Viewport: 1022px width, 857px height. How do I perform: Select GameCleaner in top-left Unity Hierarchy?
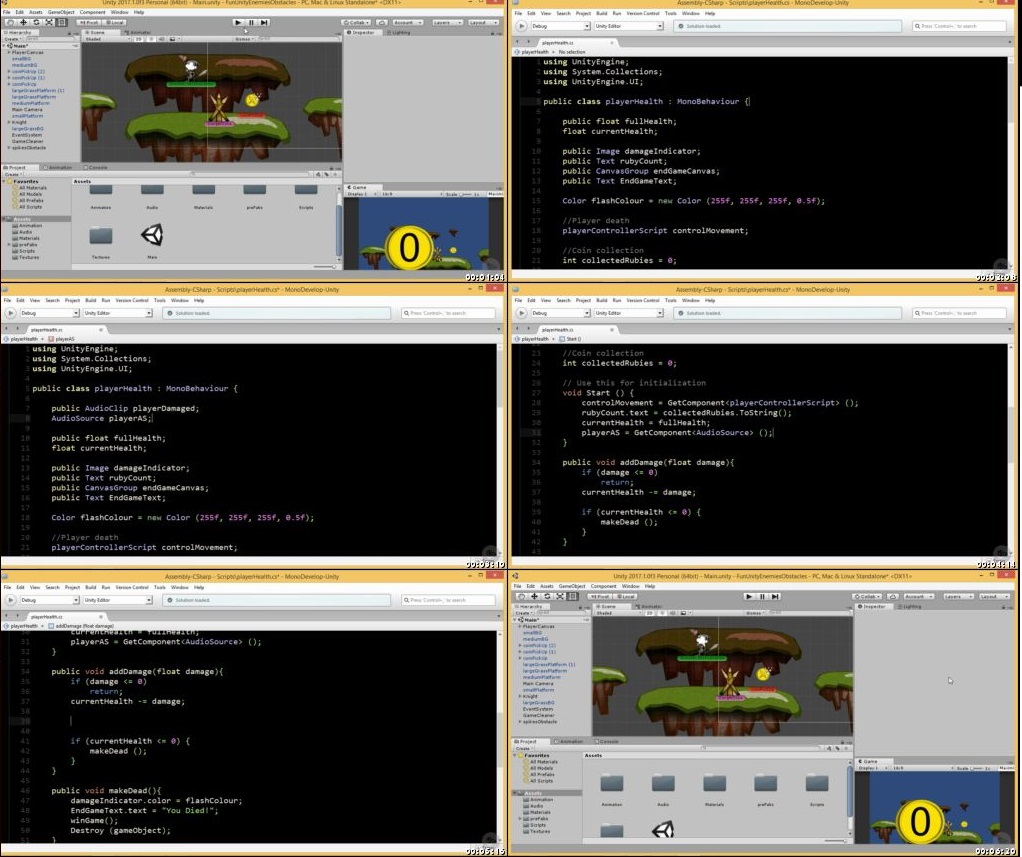[27, 141]
